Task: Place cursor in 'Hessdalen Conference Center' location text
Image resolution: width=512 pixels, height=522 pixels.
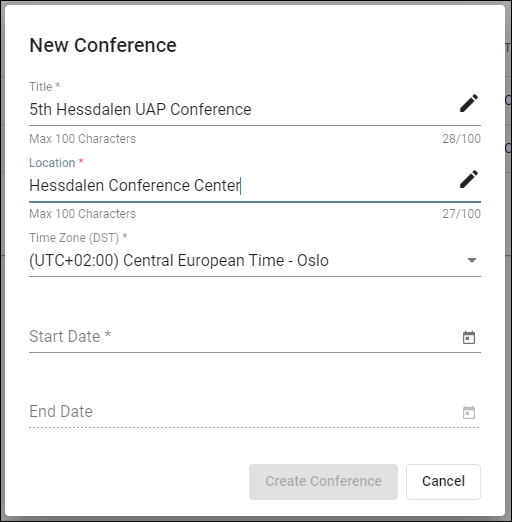Action: pos(135,185)
